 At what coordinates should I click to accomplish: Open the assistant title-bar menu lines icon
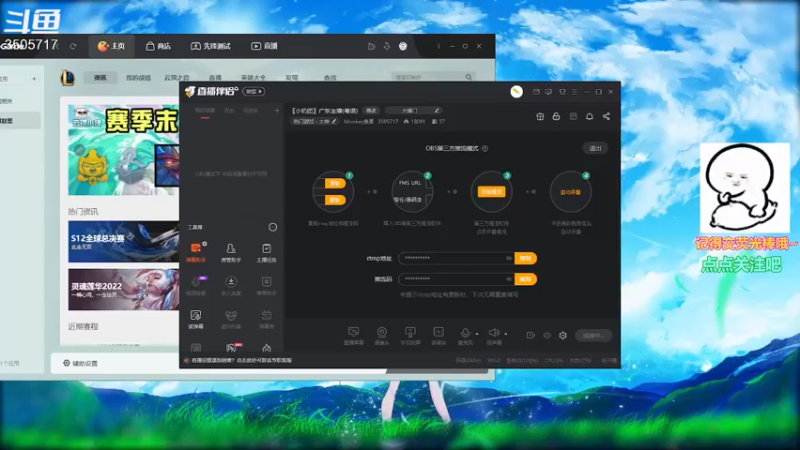[574, 92]
